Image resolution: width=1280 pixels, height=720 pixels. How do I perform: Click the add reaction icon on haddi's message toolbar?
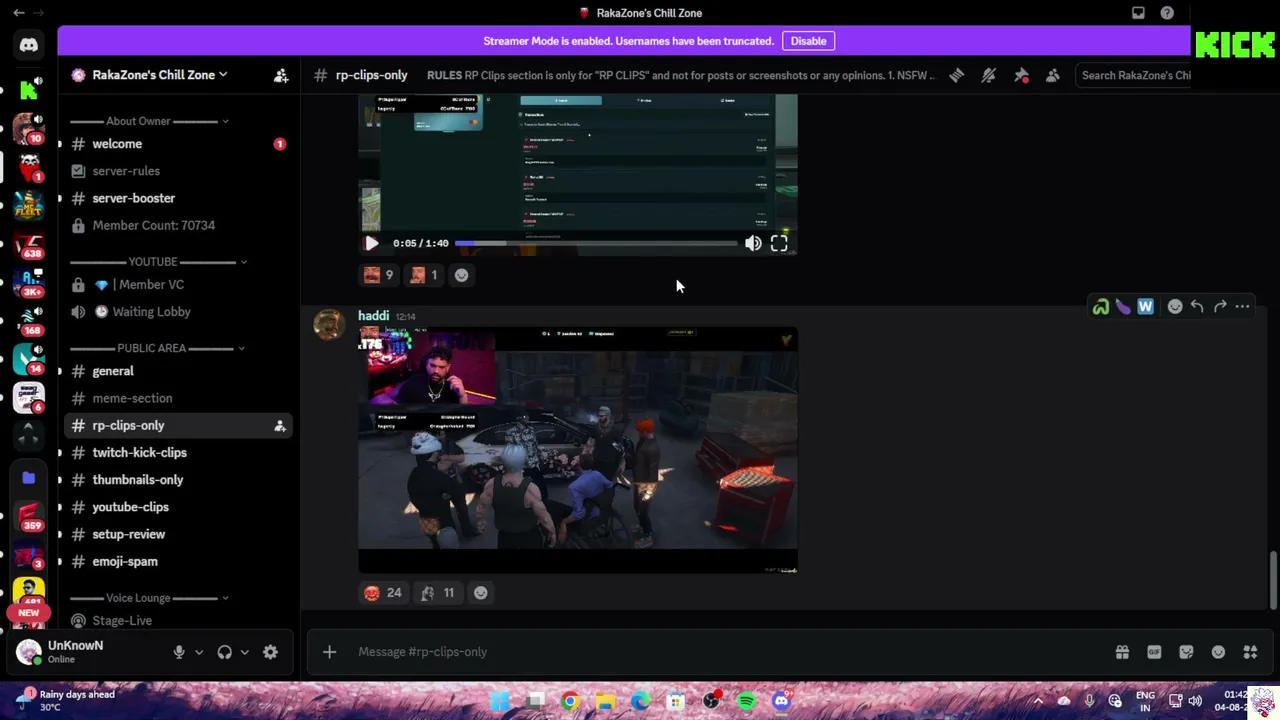pos(1175,307)
